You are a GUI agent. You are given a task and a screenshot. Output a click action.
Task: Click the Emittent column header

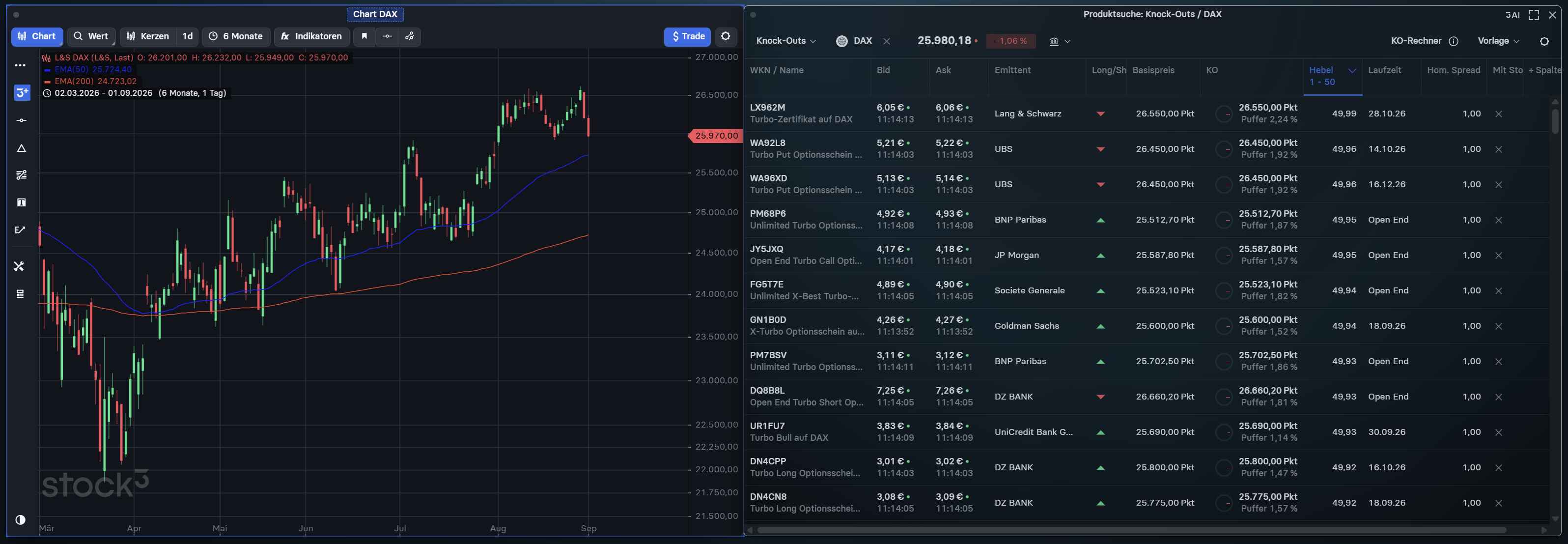[x=1012, y=70]
